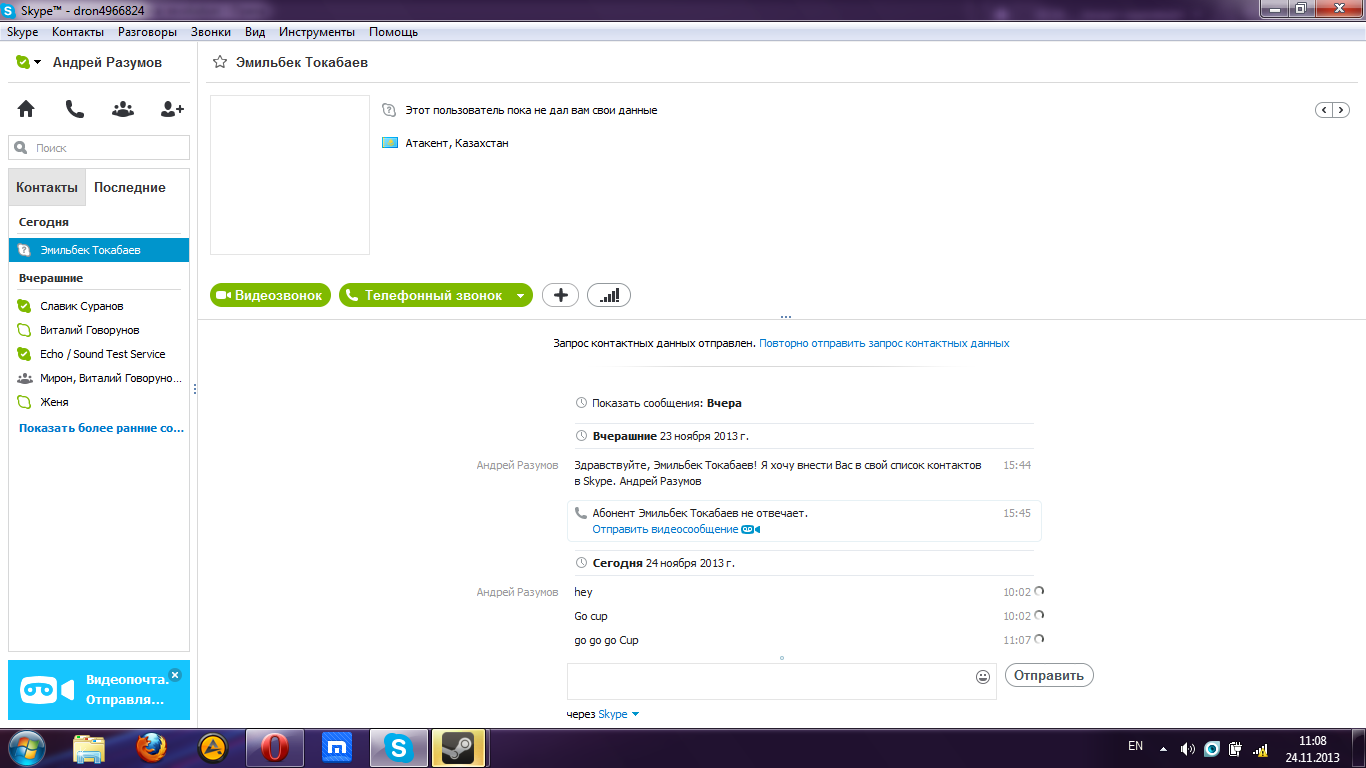Open emoticon picker smiley icon
Viewport: 1366px width, 768px height.
coord(983,677)
